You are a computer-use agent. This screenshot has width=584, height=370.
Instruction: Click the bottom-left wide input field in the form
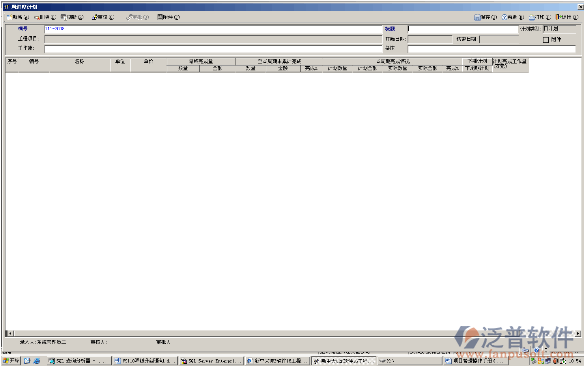(213, 49)
